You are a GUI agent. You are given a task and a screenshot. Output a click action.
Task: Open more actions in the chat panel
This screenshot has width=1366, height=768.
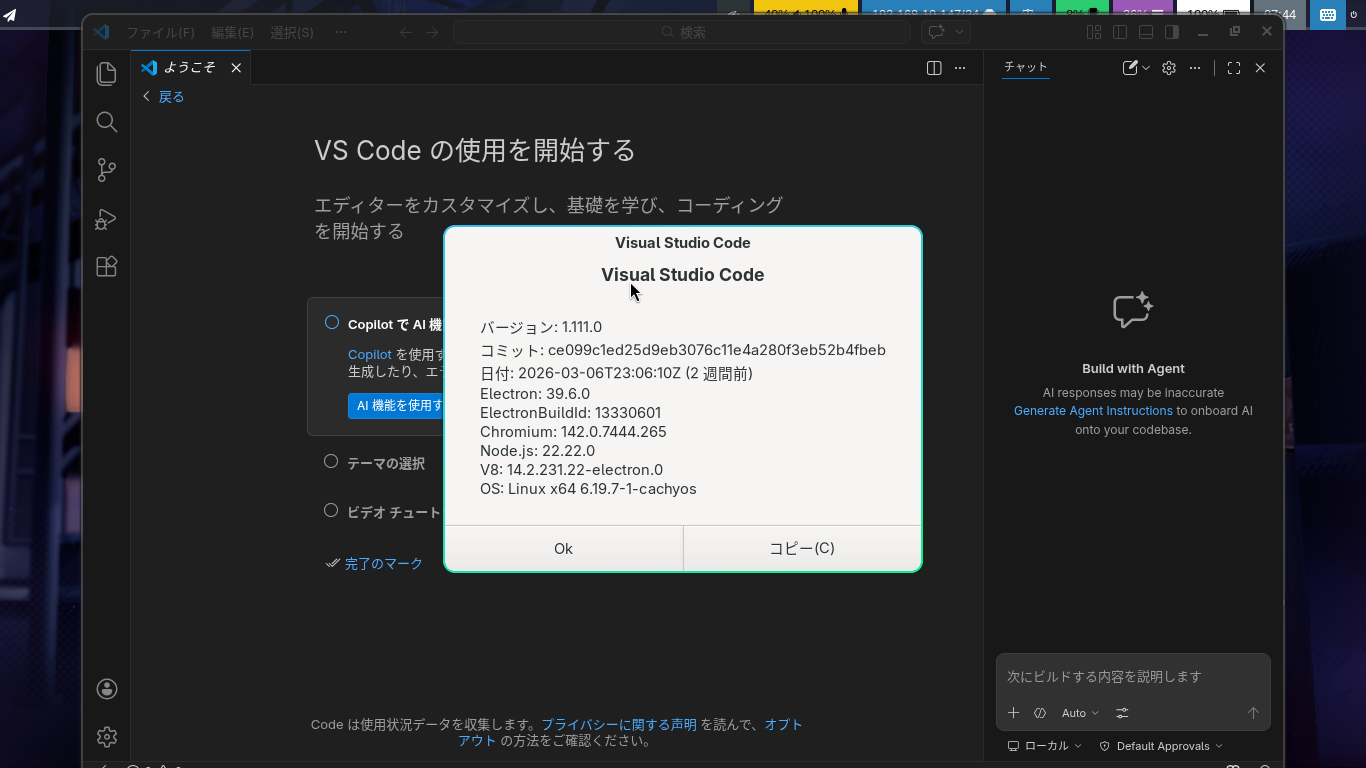tap(1195, 68)
